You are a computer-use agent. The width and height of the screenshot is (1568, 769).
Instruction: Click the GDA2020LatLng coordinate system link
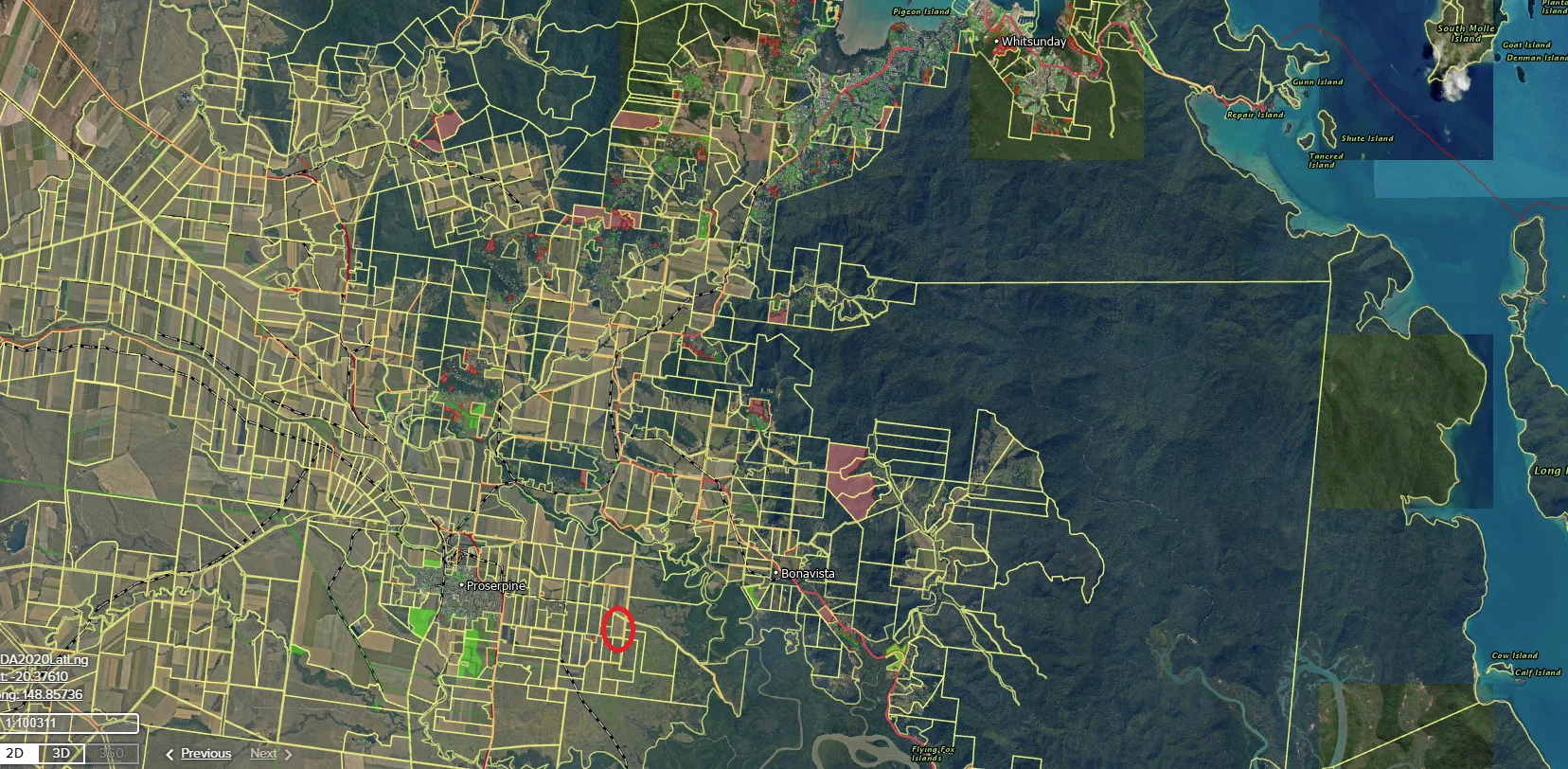click(44, 660)
